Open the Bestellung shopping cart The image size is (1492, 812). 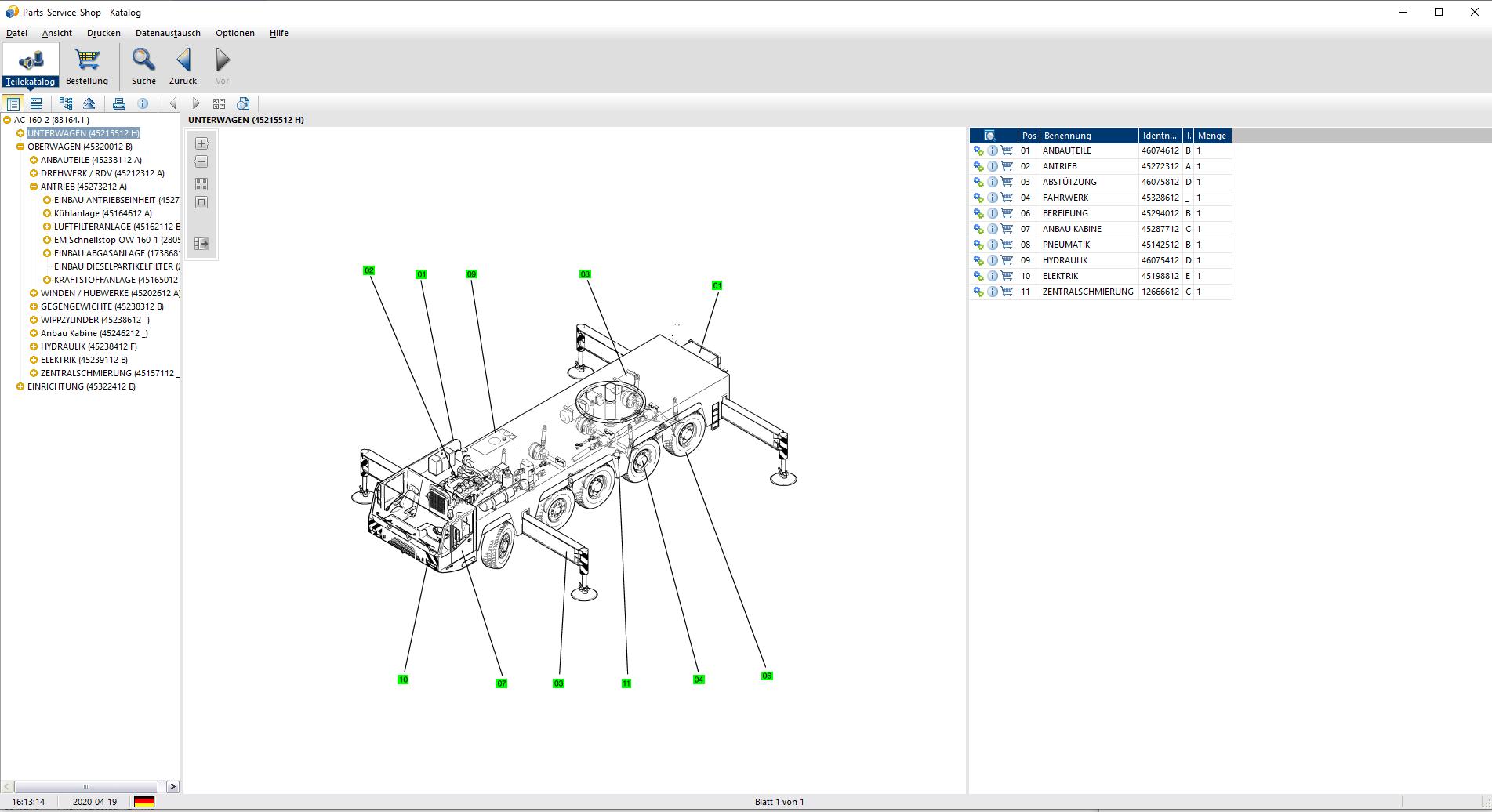(87, 65)
